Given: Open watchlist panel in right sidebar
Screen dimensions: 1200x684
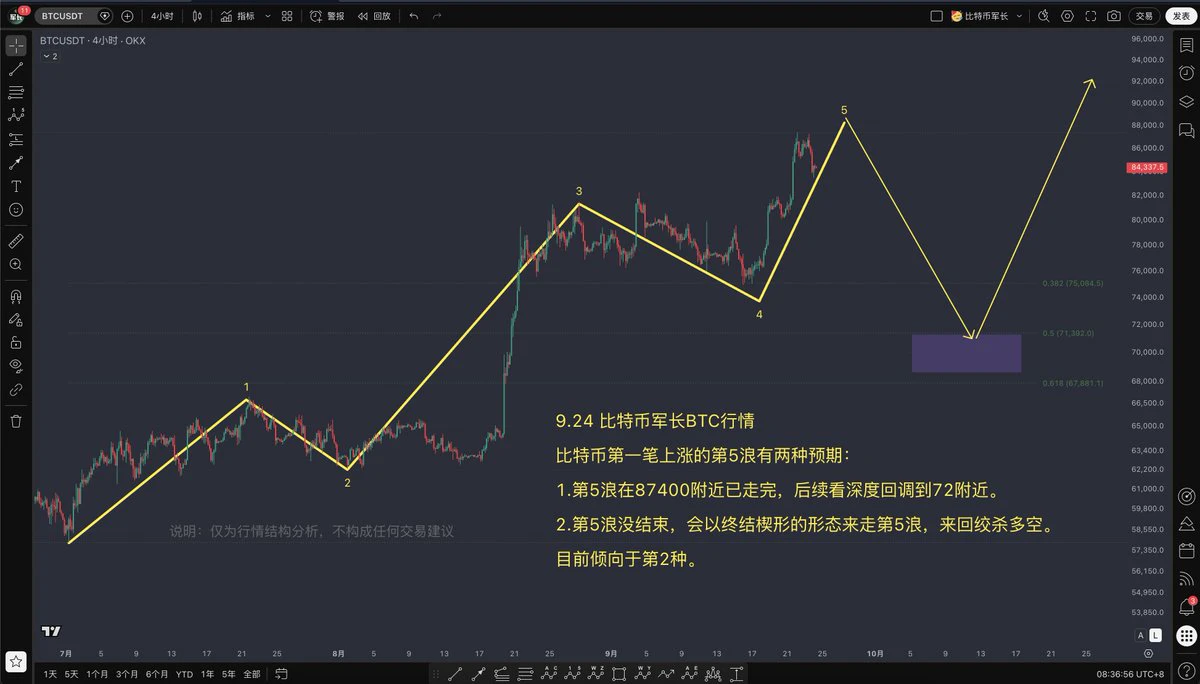Looking at the screenshot, I should (1186, 46).
